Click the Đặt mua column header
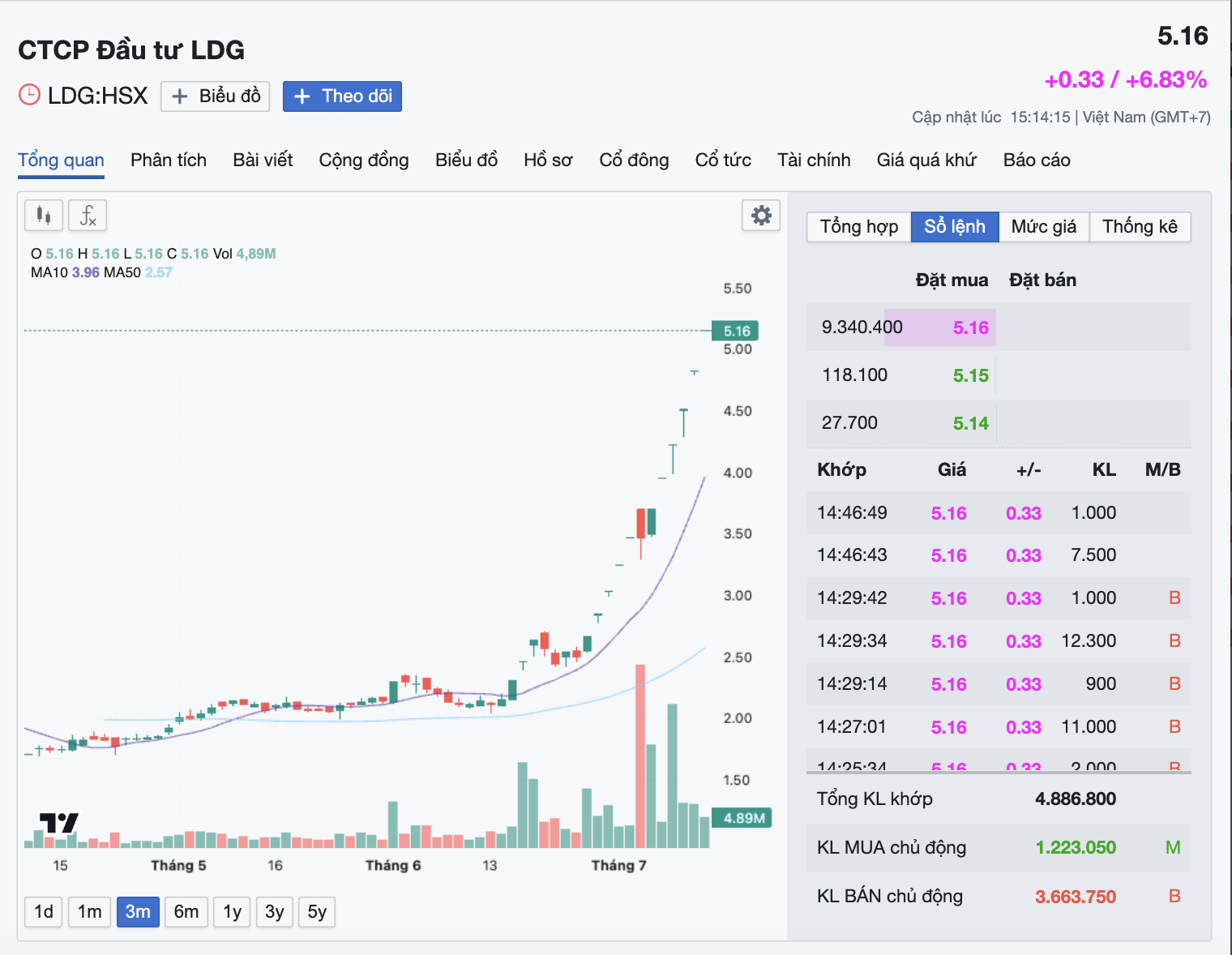 pos(952,281)
